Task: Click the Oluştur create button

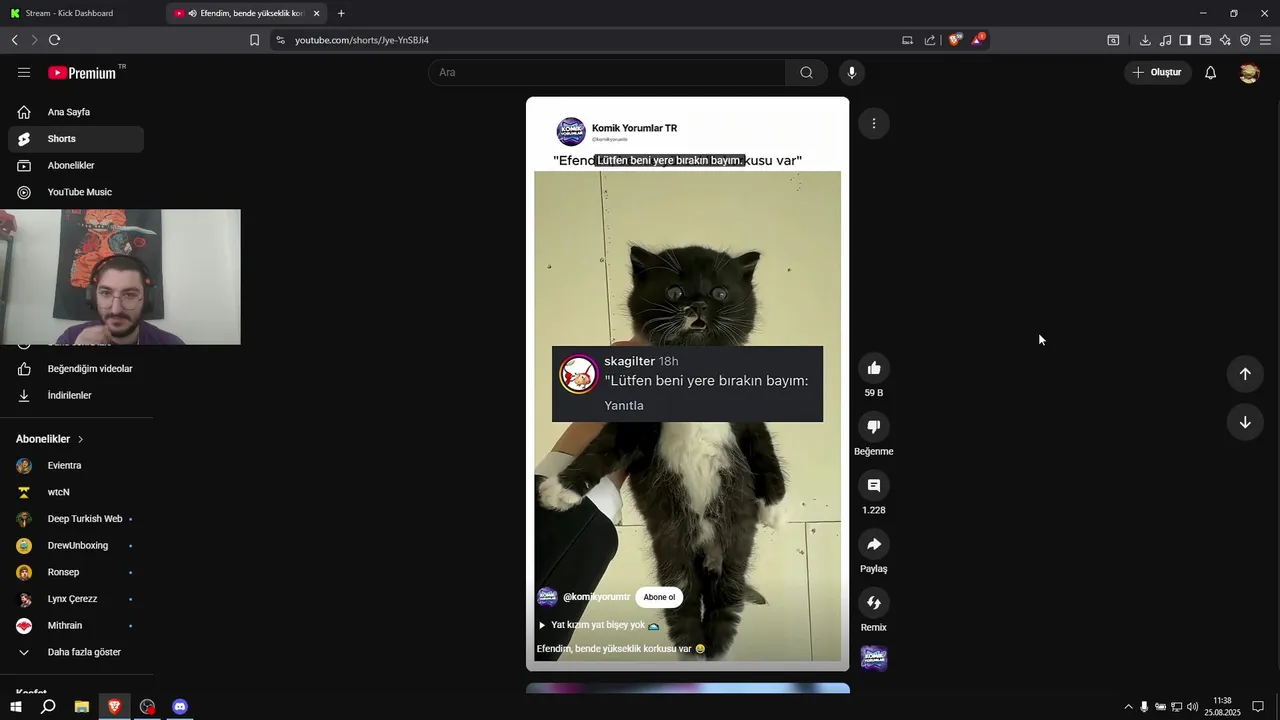Action: pos(1157,72)
